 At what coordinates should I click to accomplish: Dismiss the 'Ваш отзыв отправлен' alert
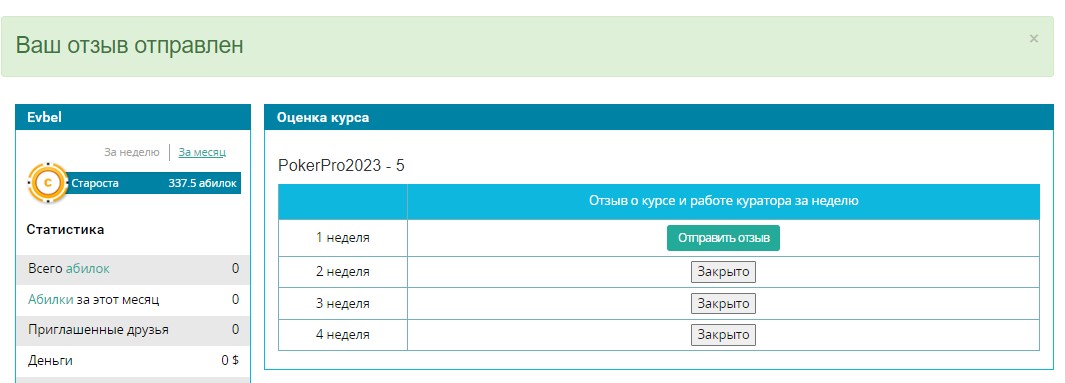tap(1033, 39)
